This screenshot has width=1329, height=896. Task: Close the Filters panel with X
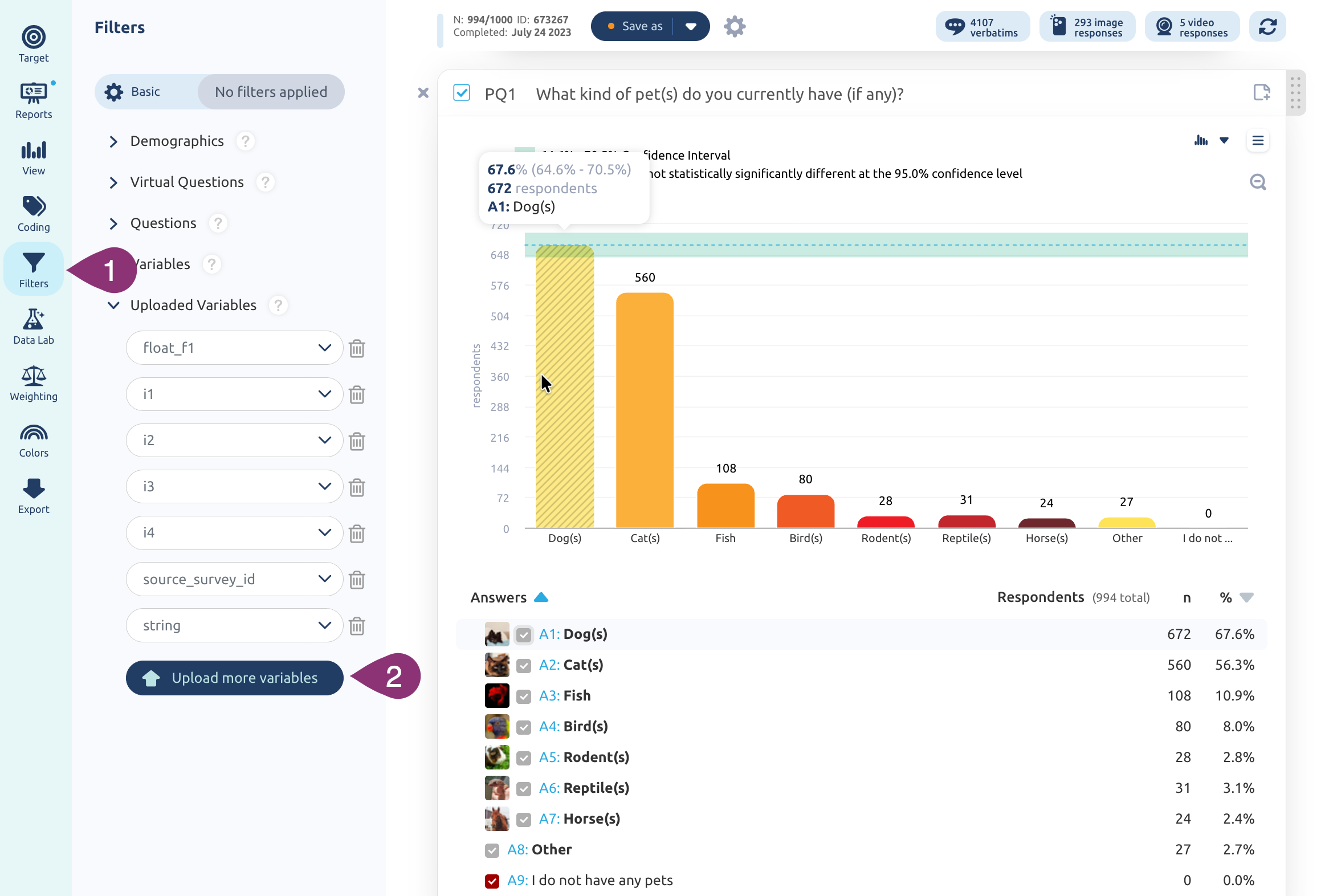pyautogui.click(x=423, y=92)
